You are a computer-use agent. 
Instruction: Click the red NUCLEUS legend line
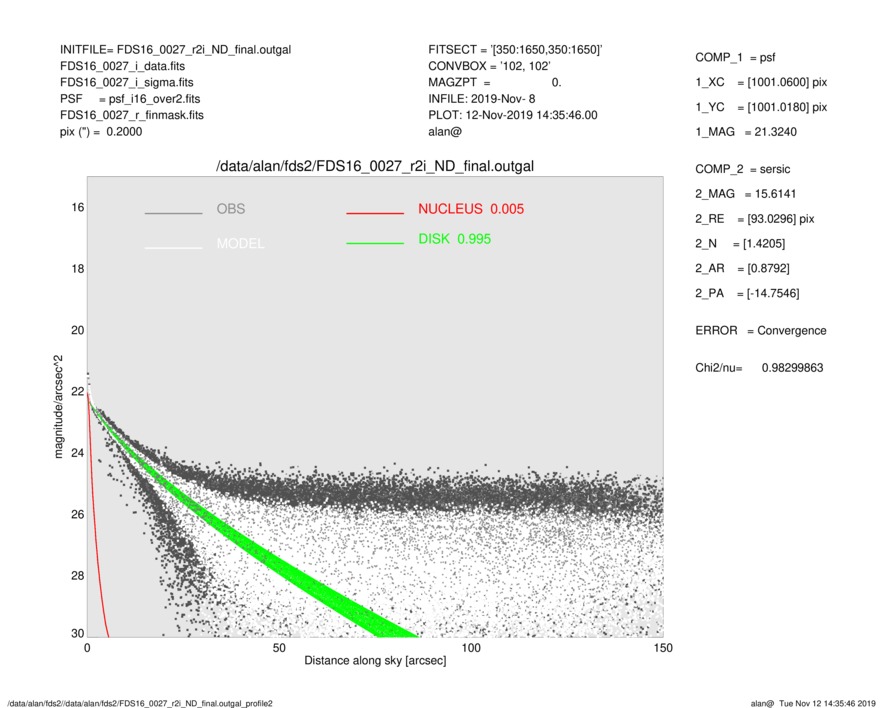click(375, 213)
